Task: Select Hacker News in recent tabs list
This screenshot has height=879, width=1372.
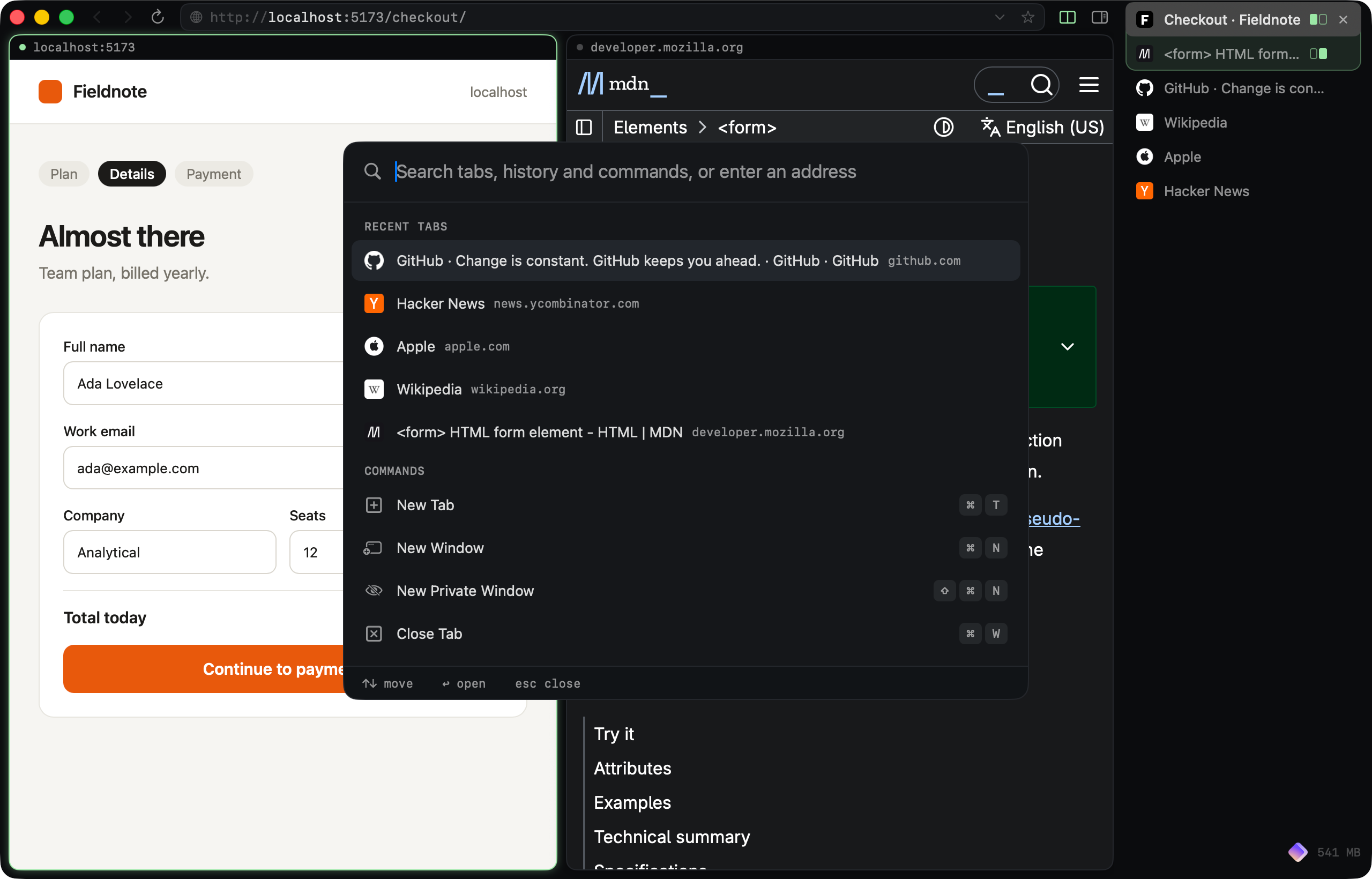Action: click(x=685, y=303)
